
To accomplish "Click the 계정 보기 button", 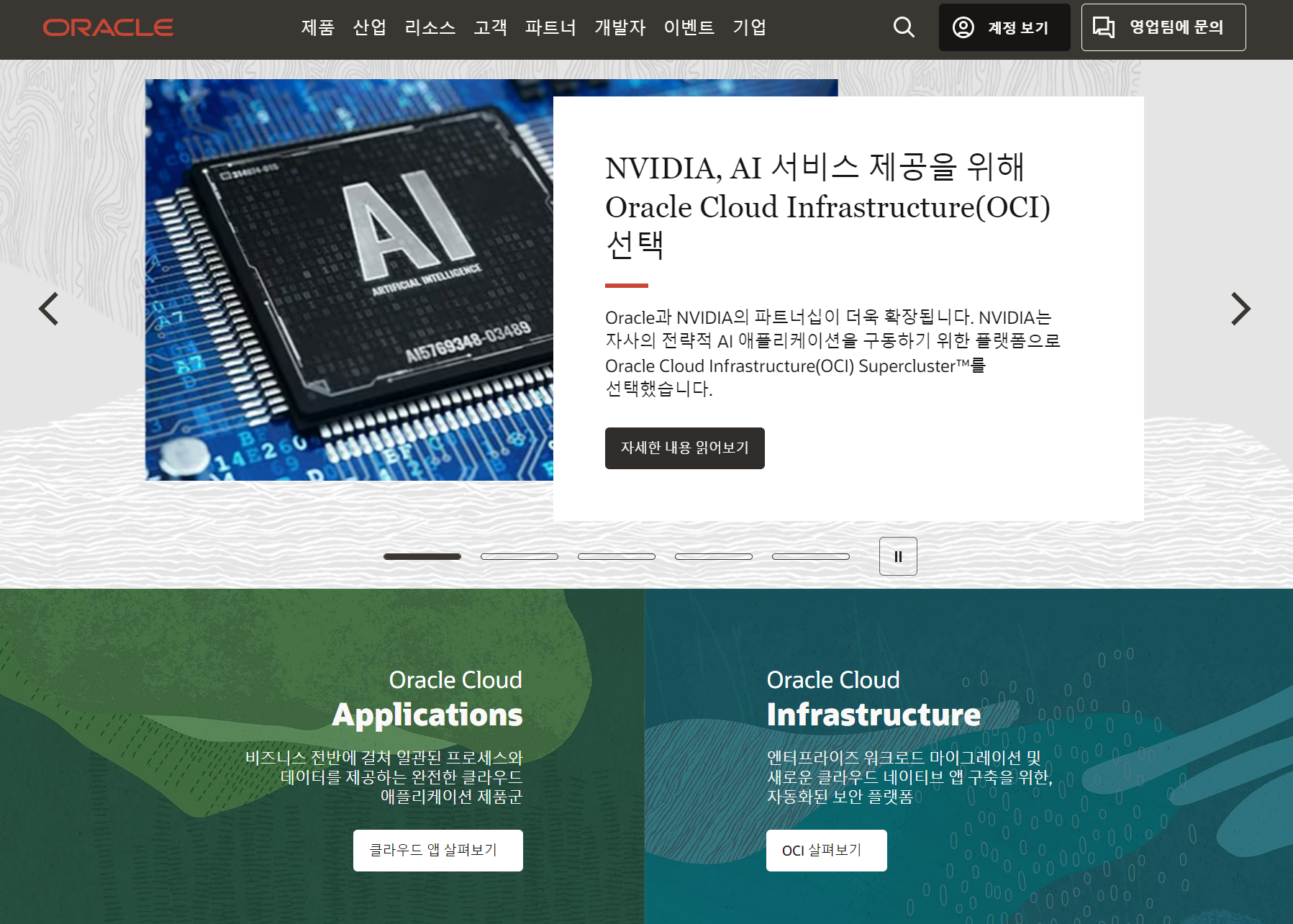I will click(x=1004, y=27).
